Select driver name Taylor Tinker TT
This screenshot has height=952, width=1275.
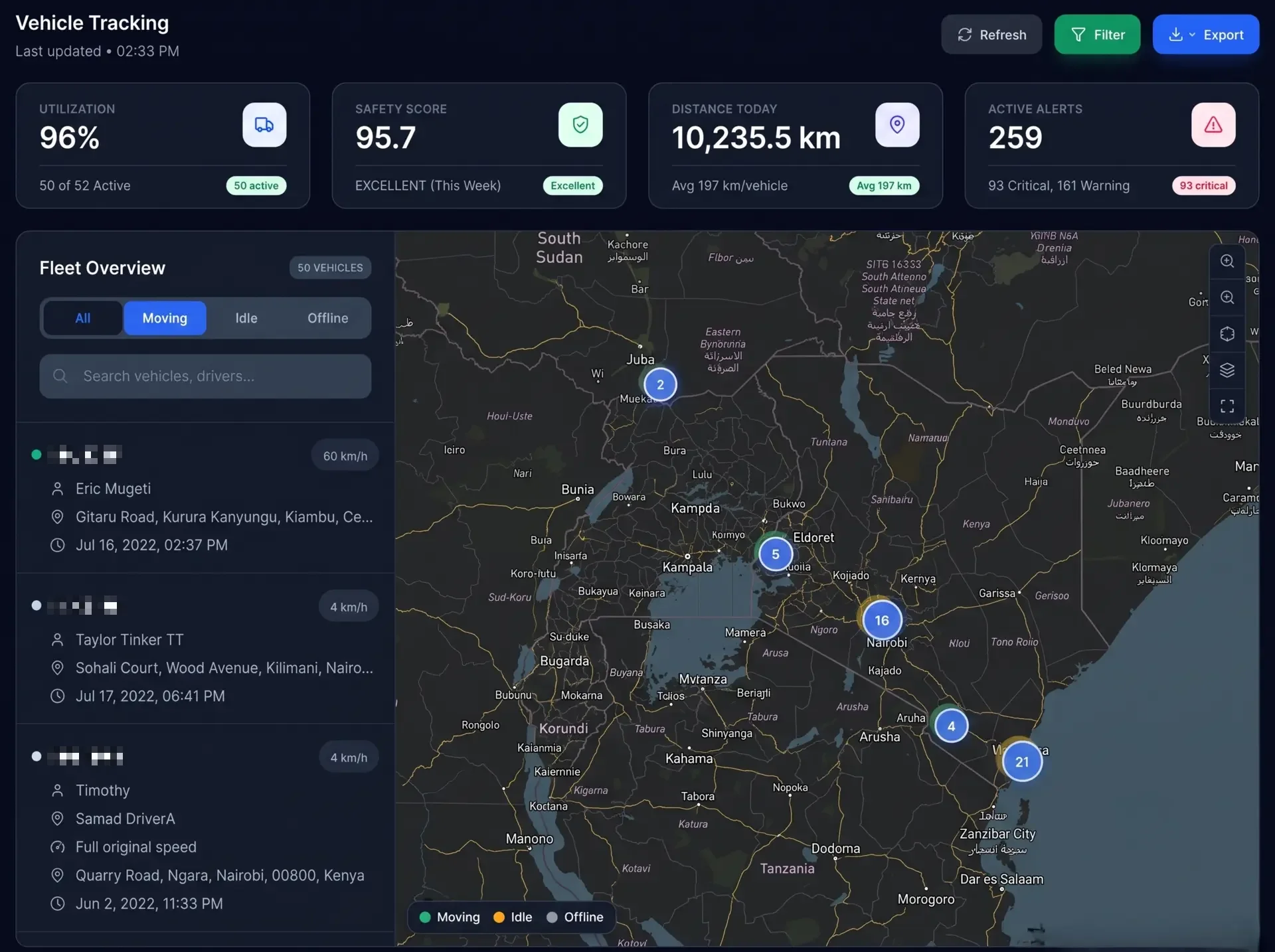[x=129, y=640]
